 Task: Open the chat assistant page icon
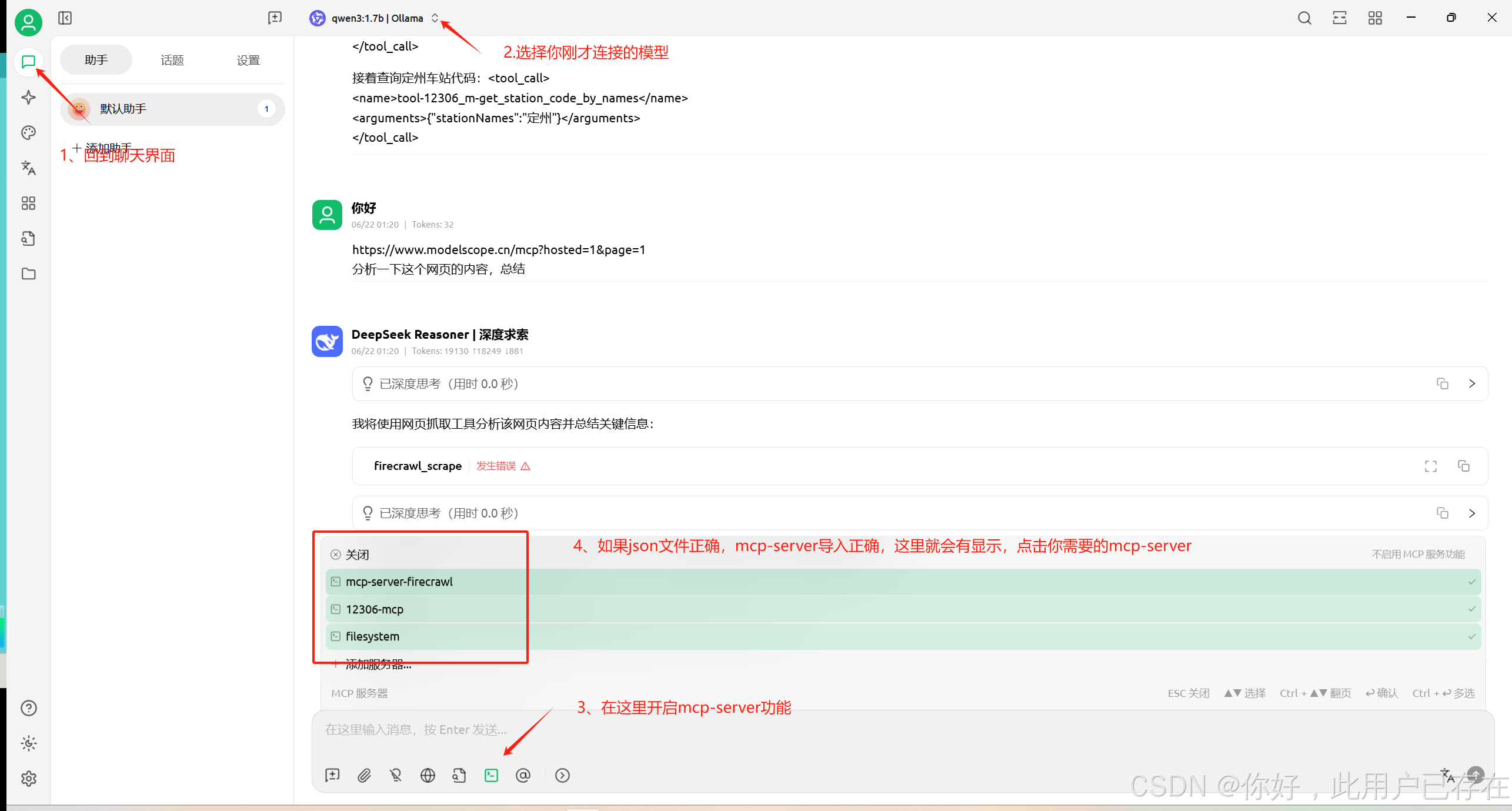coord(28,62)
